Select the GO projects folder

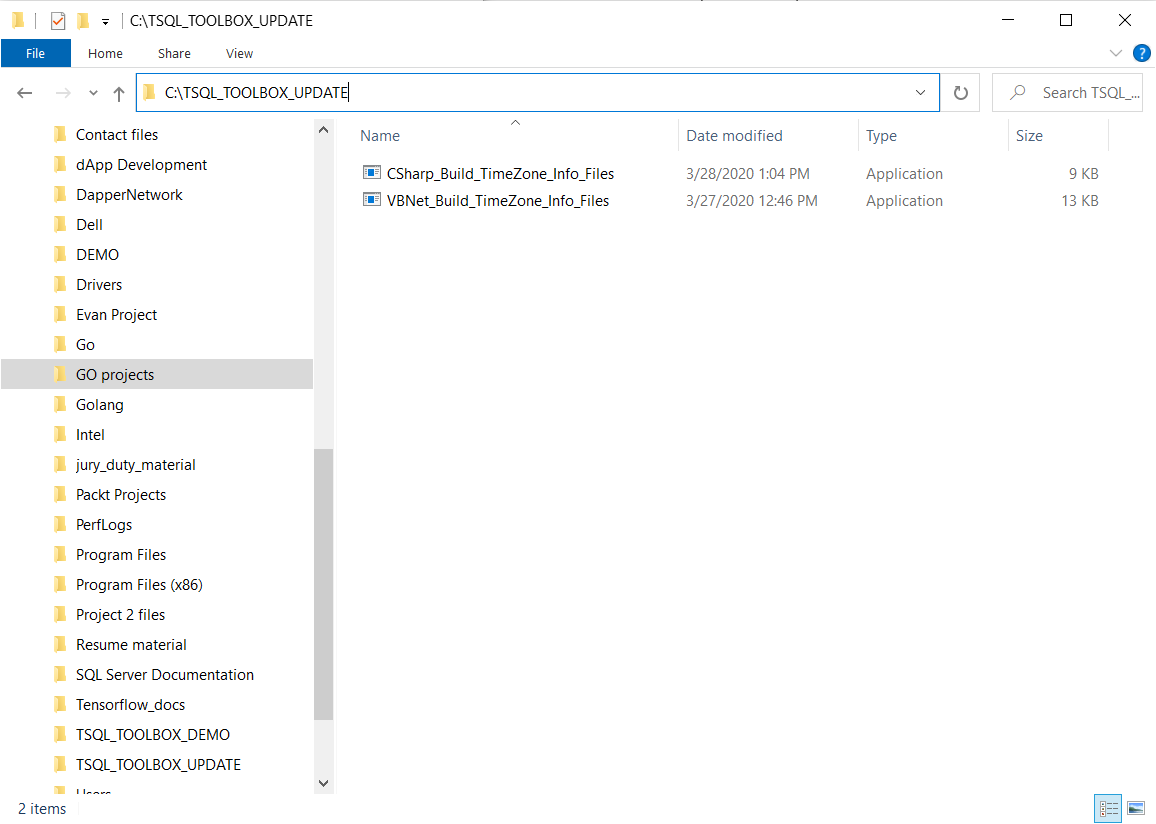[115, 375]
